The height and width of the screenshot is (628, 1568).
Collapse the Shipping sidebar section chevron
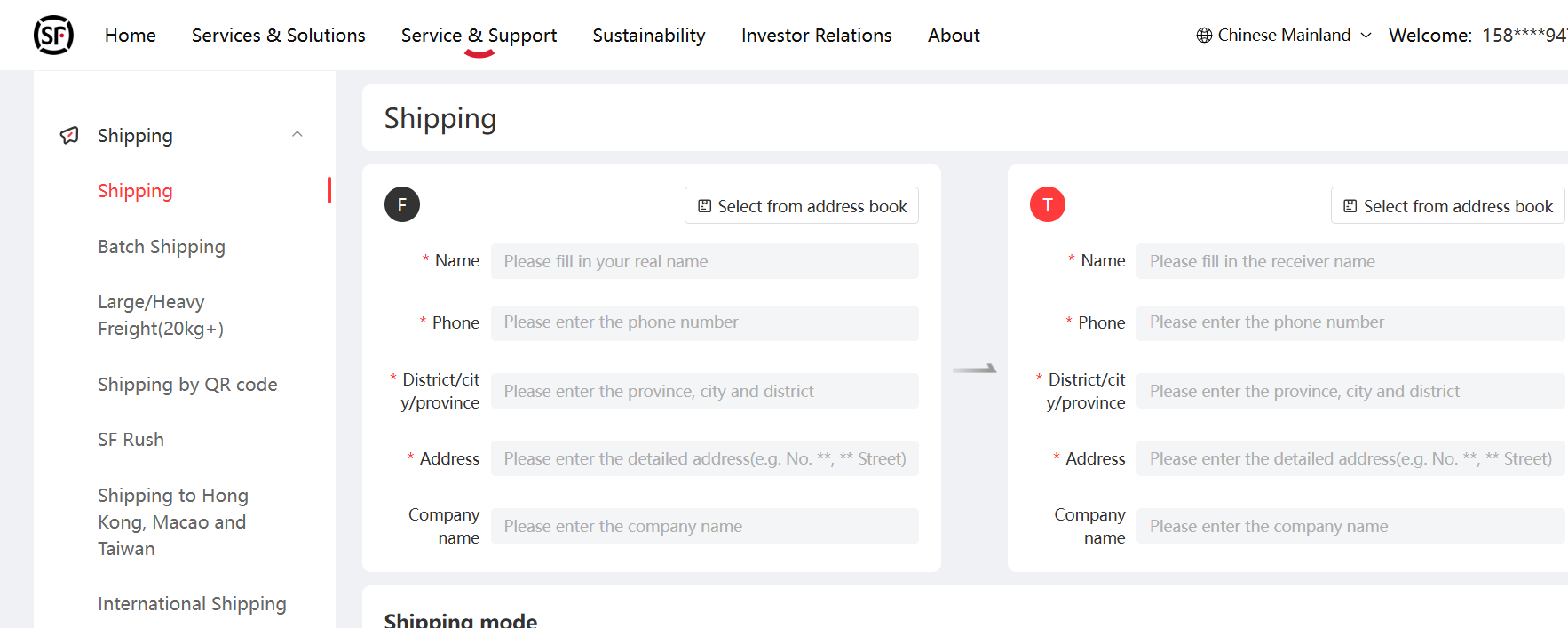297,135
